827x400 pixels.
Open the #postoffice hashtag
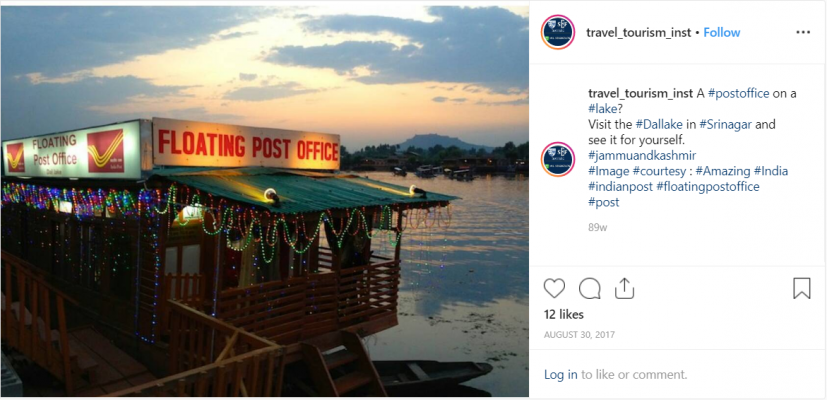click(x=738, y=93)
